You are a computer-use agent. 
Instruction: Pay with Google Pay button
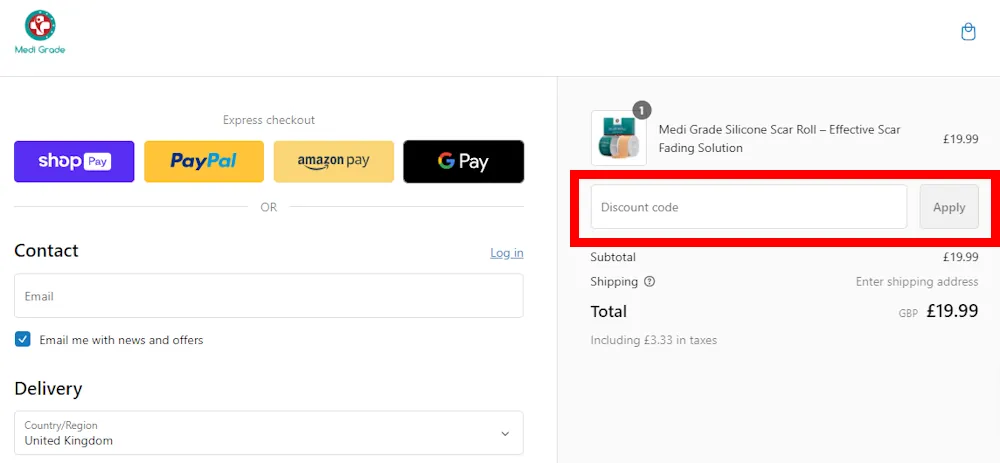click(464, 161)
